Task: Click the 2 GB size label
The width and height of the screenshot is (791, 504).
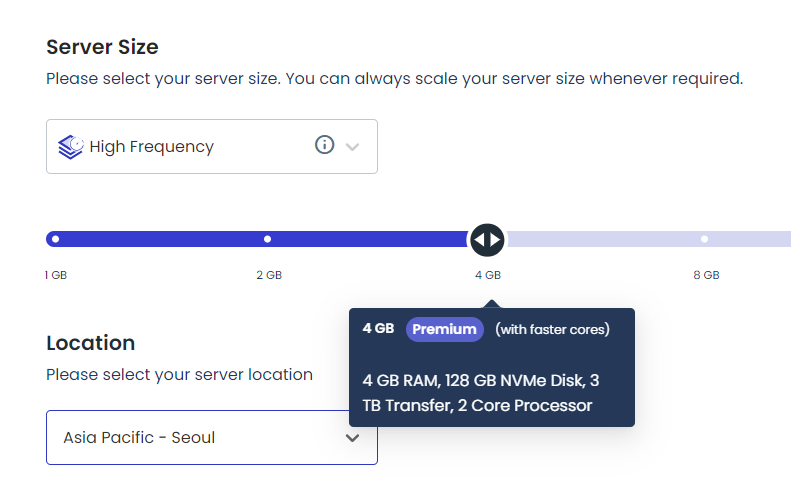Action: pyautogui.click(x=269, y=275)
